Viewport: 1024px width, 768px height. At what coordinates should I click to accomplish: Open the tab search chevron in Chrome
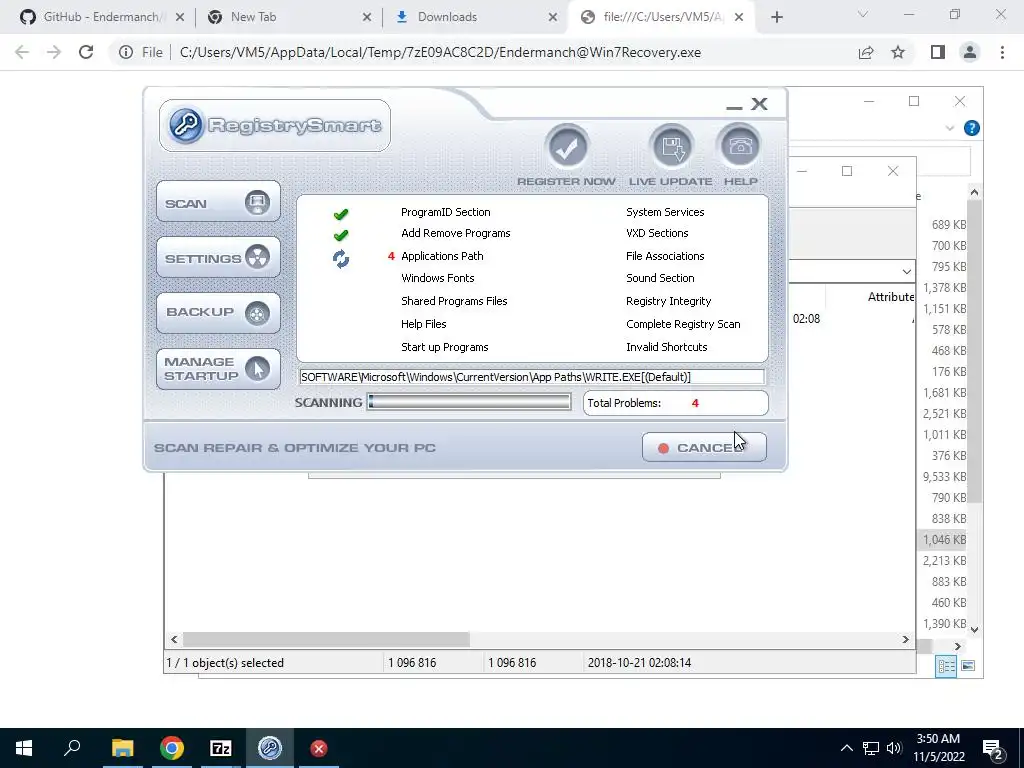(863, 14)
